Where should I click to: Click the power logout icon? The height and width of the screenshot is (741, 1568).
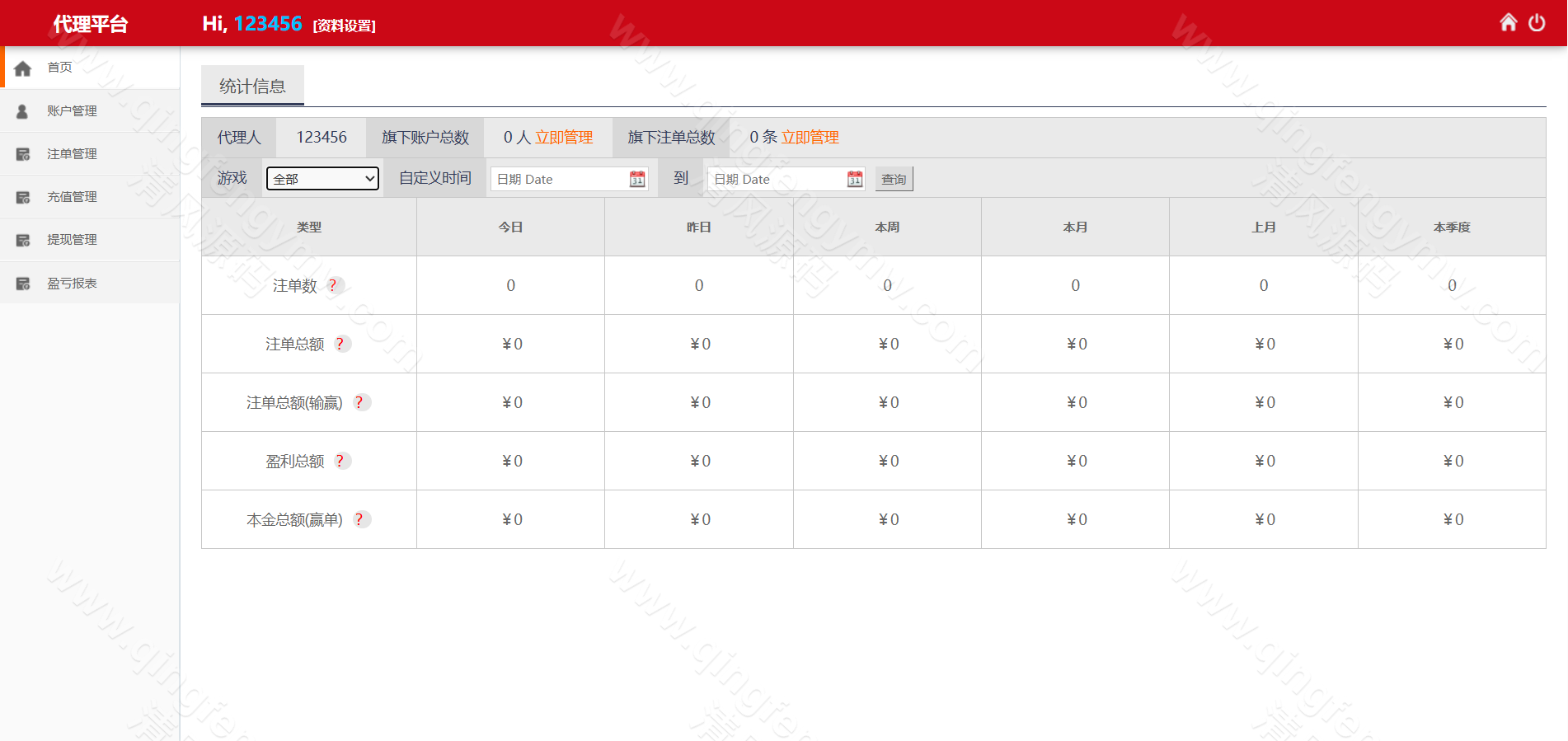(1537, 22)
